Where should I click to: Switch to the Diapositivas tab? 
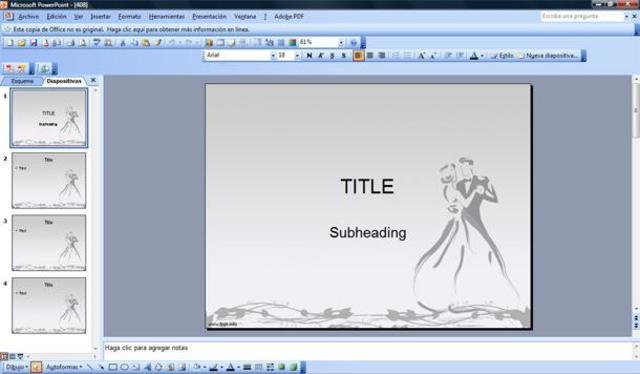coord(64,81)
